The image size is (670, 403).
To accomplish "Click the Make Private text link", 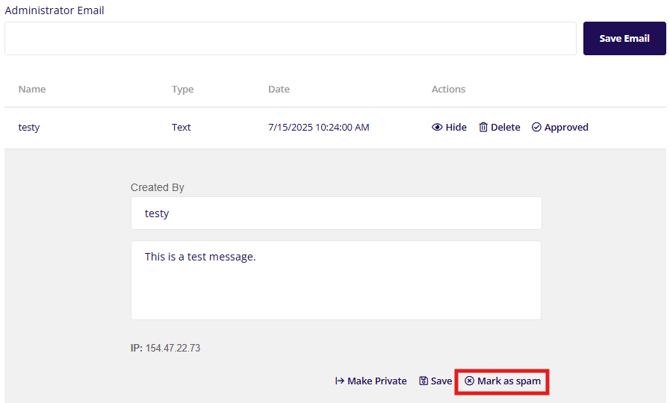I will (x=377, y=381).
